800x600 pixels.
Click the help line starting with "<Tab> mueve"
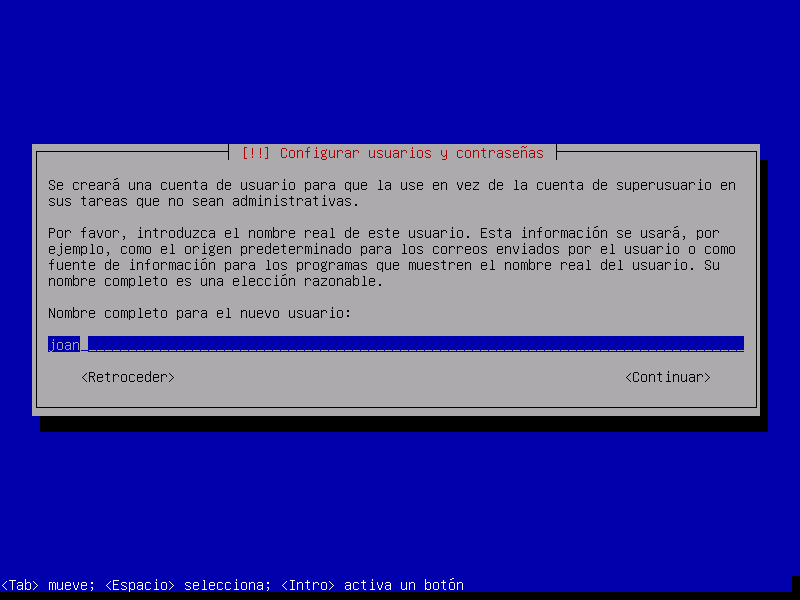[232, 585]
